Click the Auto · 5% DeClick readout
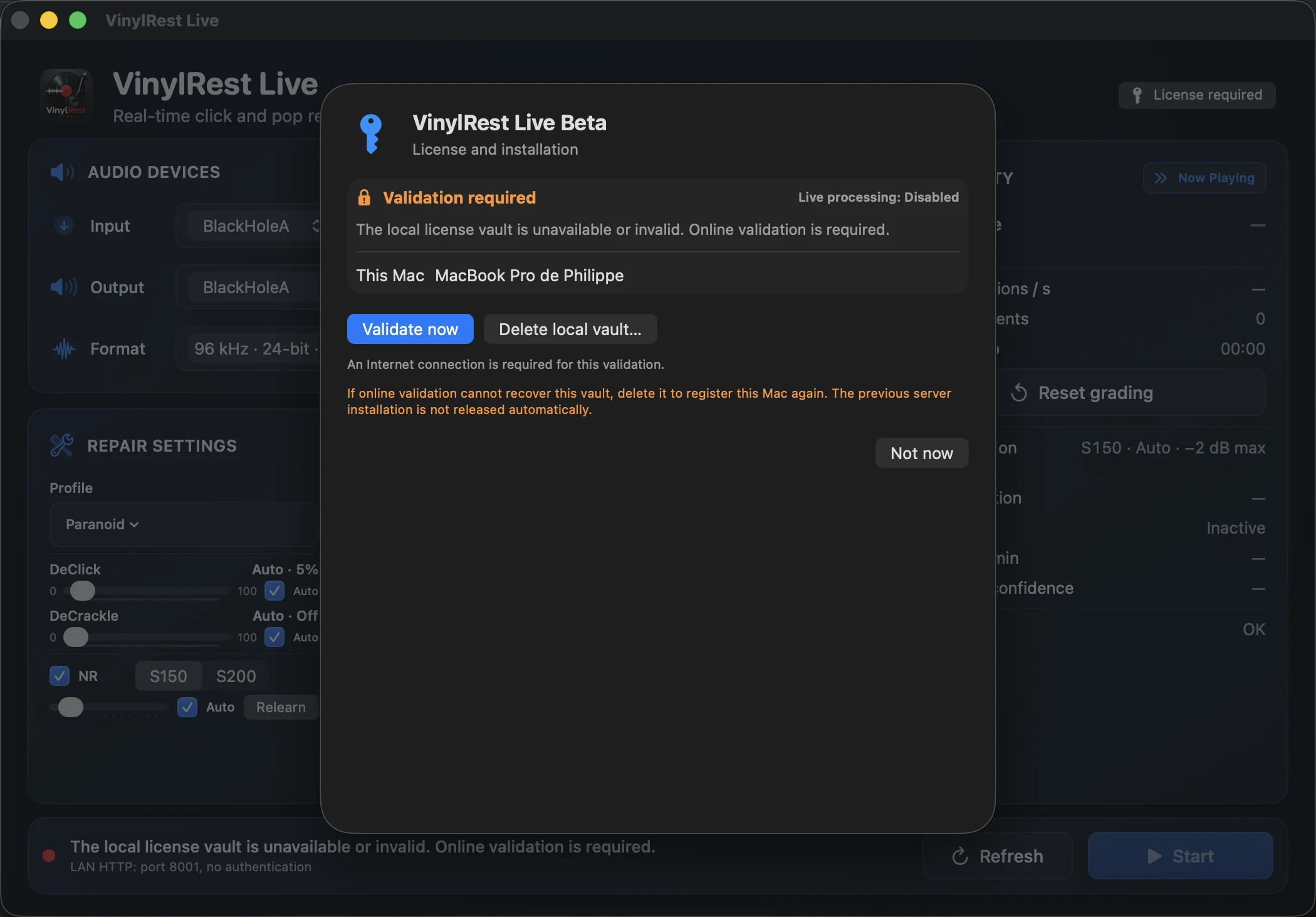Image resolution: width=1316 pixels, height=917 pixels. click(285, 569)
